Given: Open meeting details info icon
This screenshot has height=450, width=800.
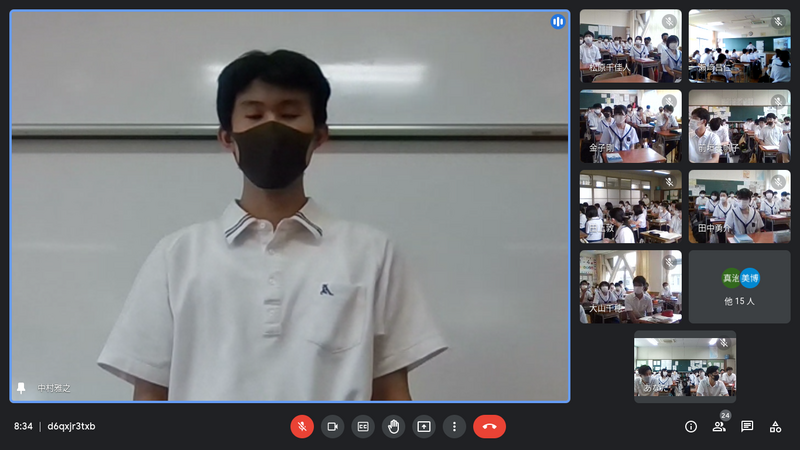Looking at the screenshot, I should [691, 426].
